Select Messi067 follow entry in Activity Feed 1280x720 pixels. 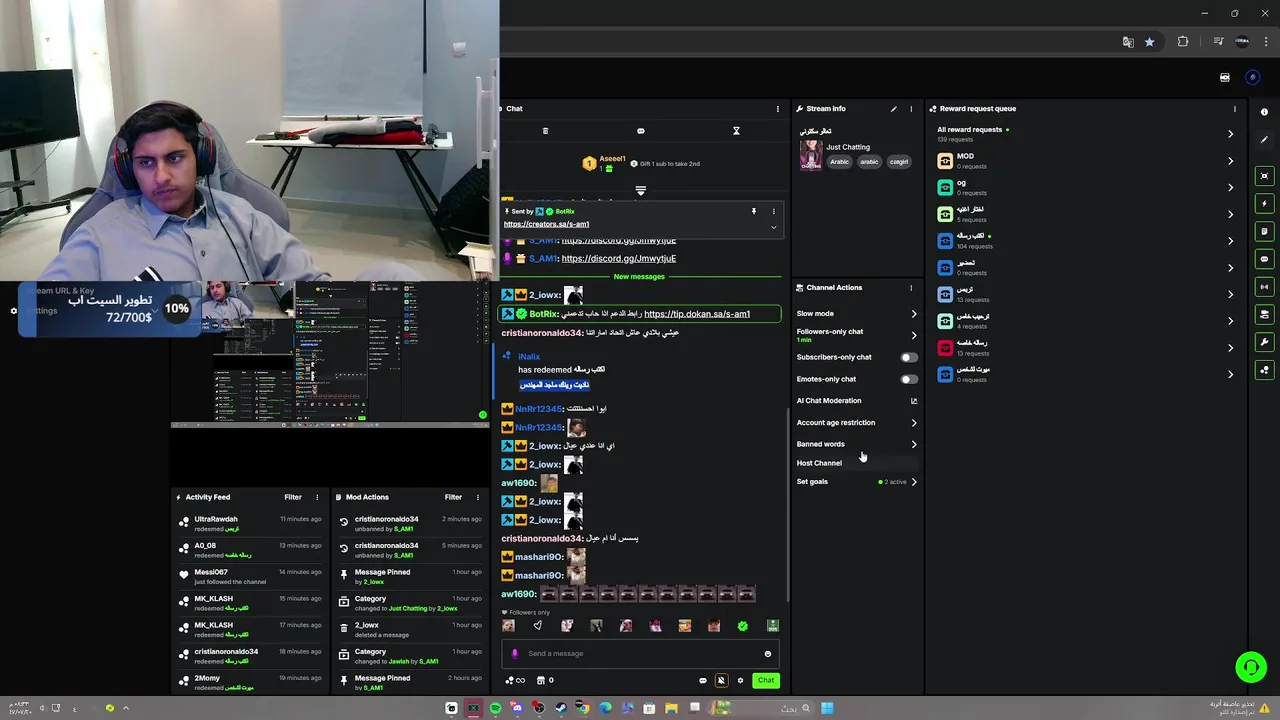pyautogui.click(x=250, y=576)
